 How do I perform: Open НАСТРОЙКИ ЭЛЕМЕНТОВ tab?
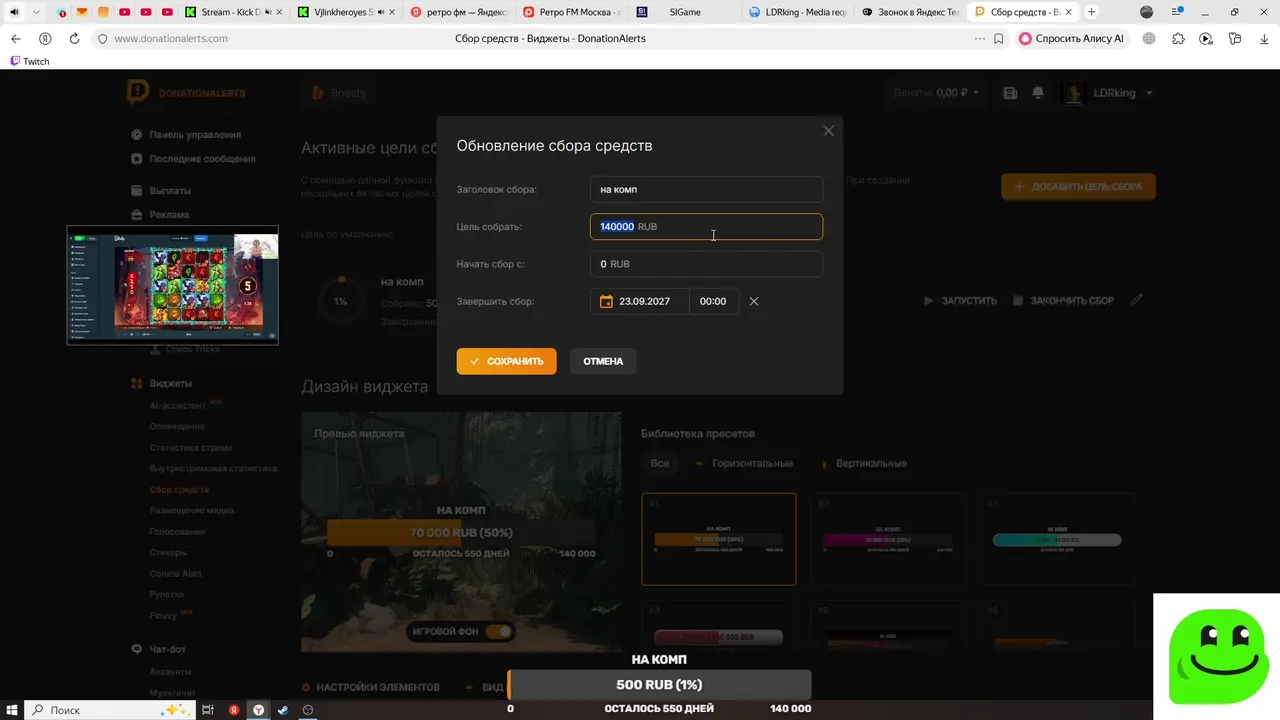(370, 687)
